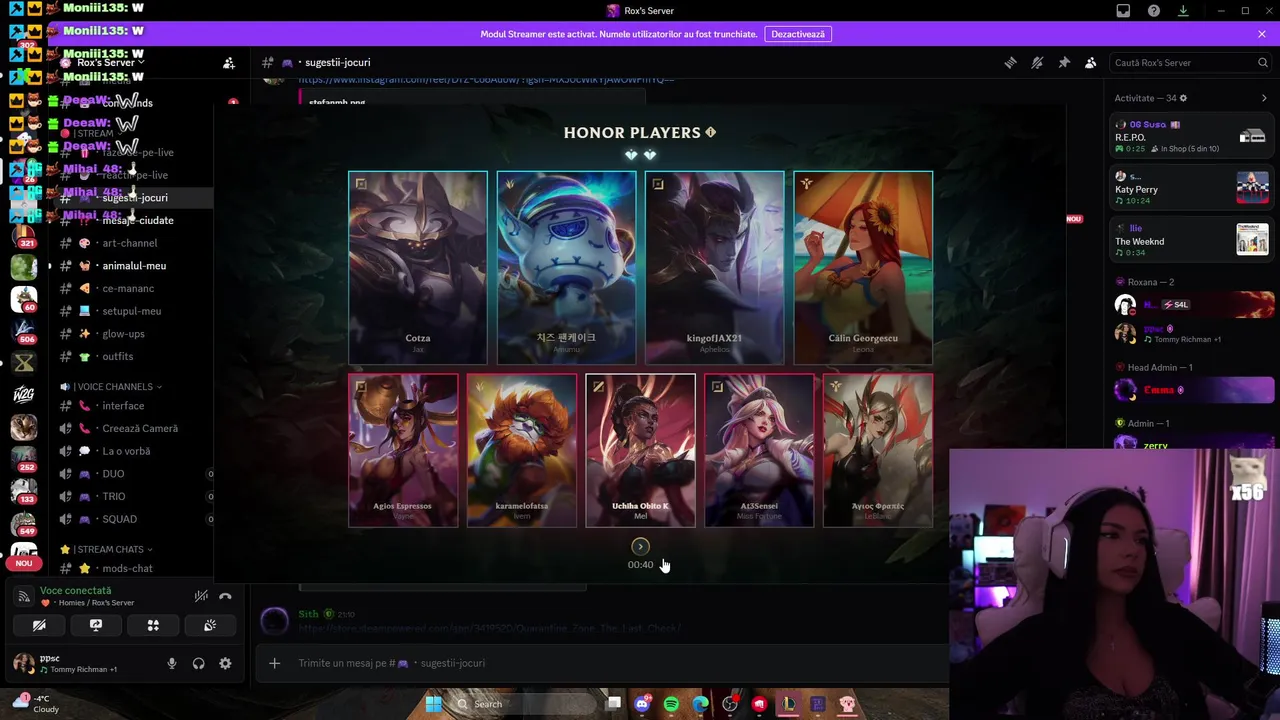This screenshot has height=720, width=1280.
Task: Expand the Rox's Server name dropdown
Action: click(x=110, y=63)
